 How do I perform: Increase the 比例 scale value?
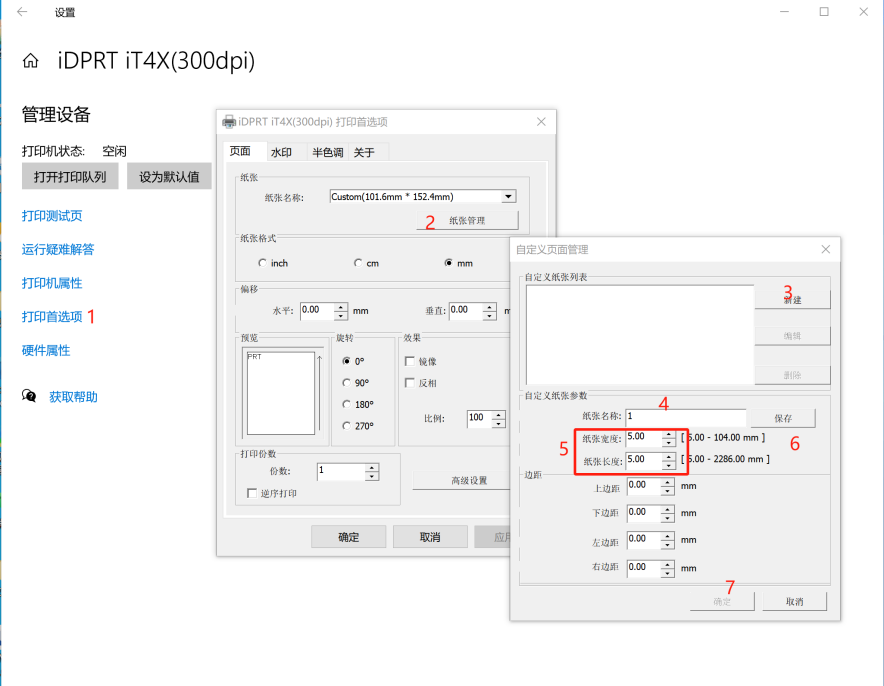point(498,415)
